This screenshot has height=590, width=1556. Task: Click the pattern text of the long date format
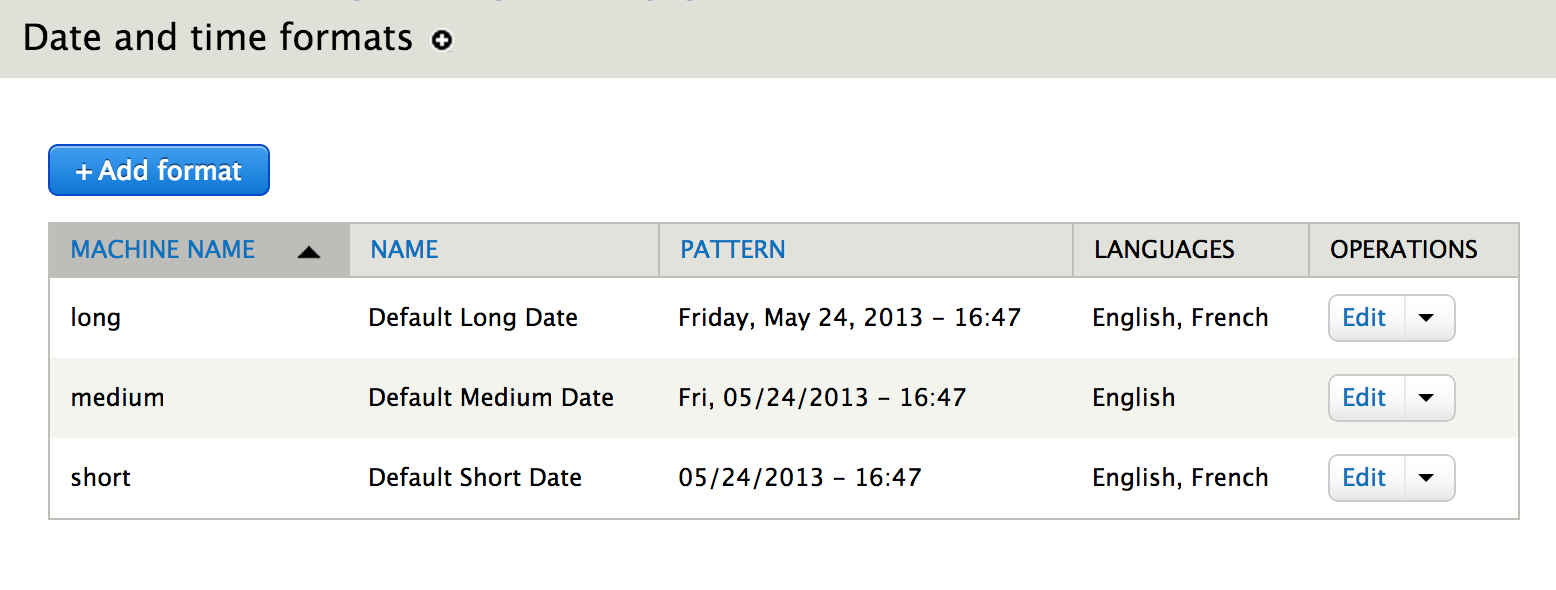click(x=849, y=317)
